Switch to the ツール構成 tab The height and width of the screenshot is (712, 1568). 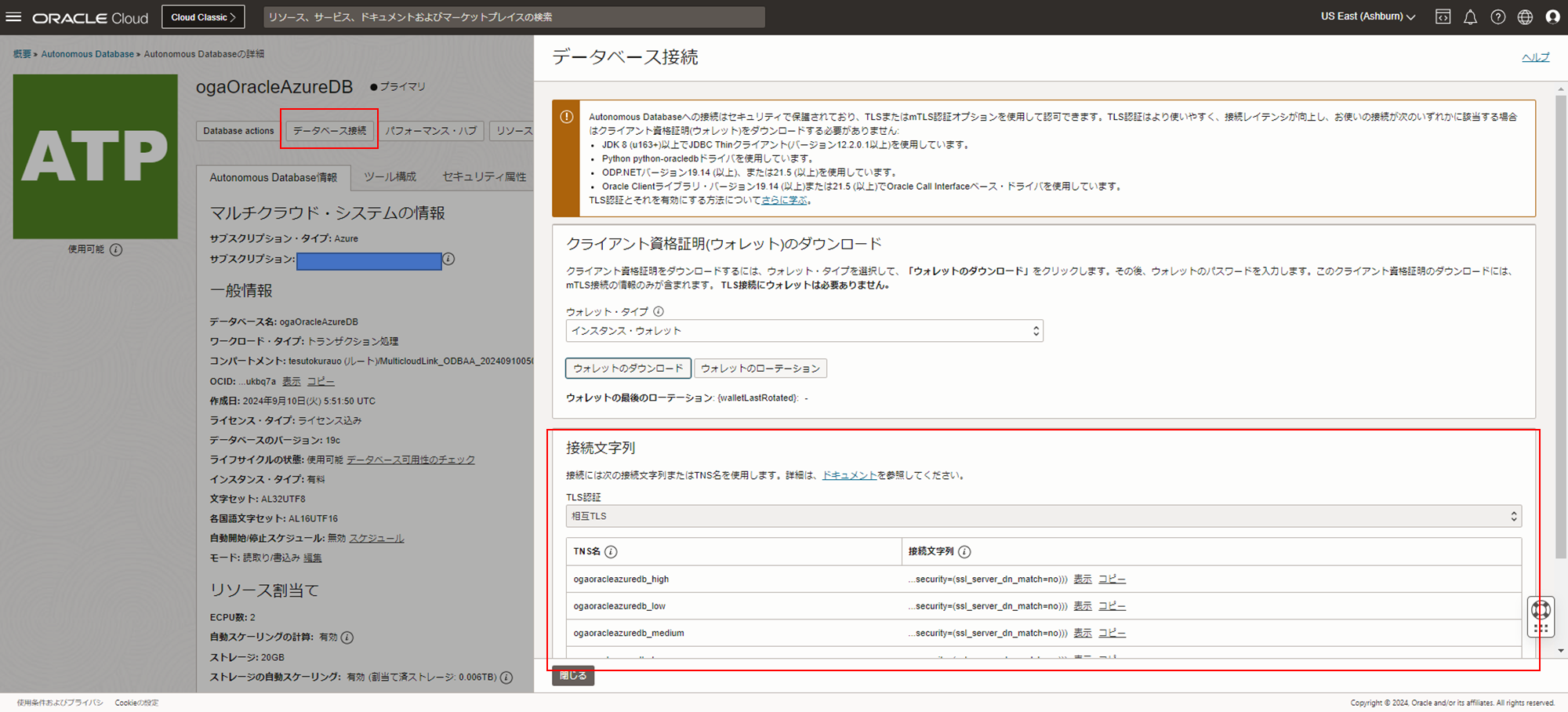[x=390, y=177]
